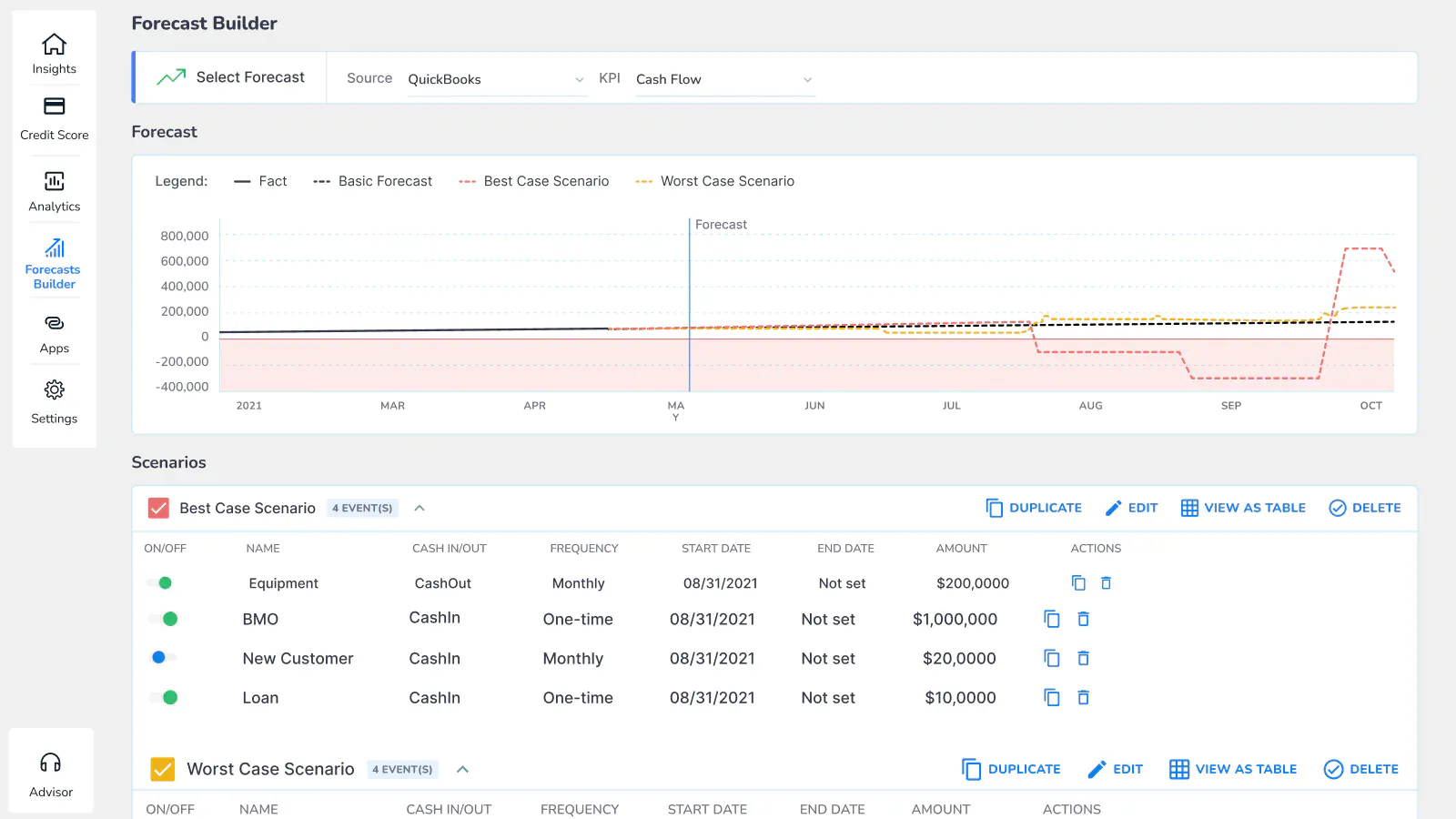Click the Select Forecast tab
The width and height of the screenshot is (1456, 819).
point(230,77)
